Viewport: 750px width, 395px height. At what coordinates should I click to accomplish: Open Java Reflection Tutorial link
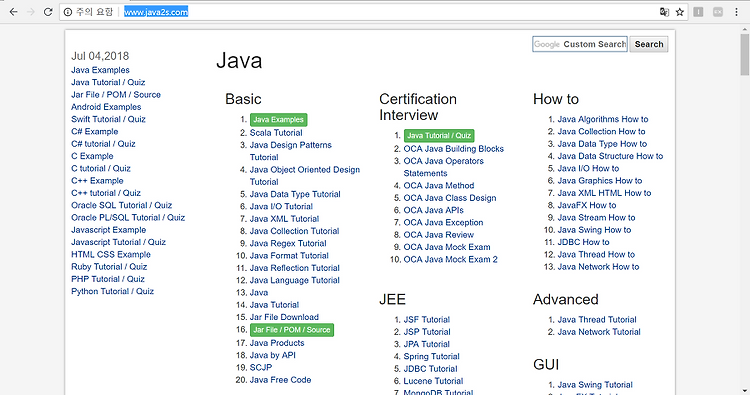(295, 268)
